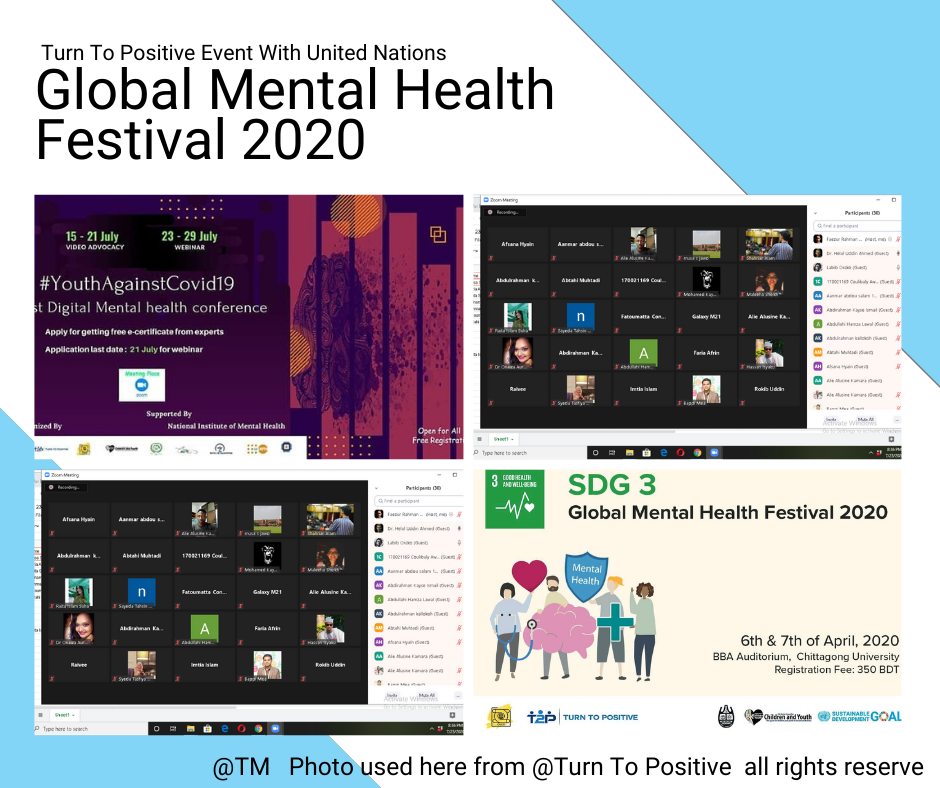Click the Zoom taskbar icon in the upper-right screenshot
The image size is (940, 788).
(714, 453)
